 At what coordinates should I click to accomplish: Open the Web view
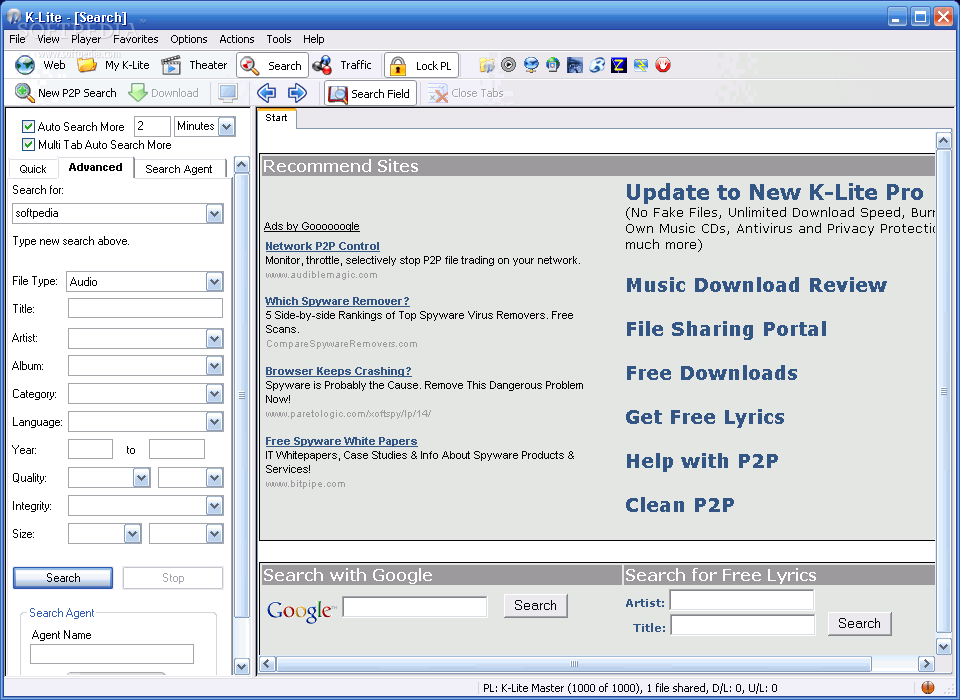tap(40, 65)
